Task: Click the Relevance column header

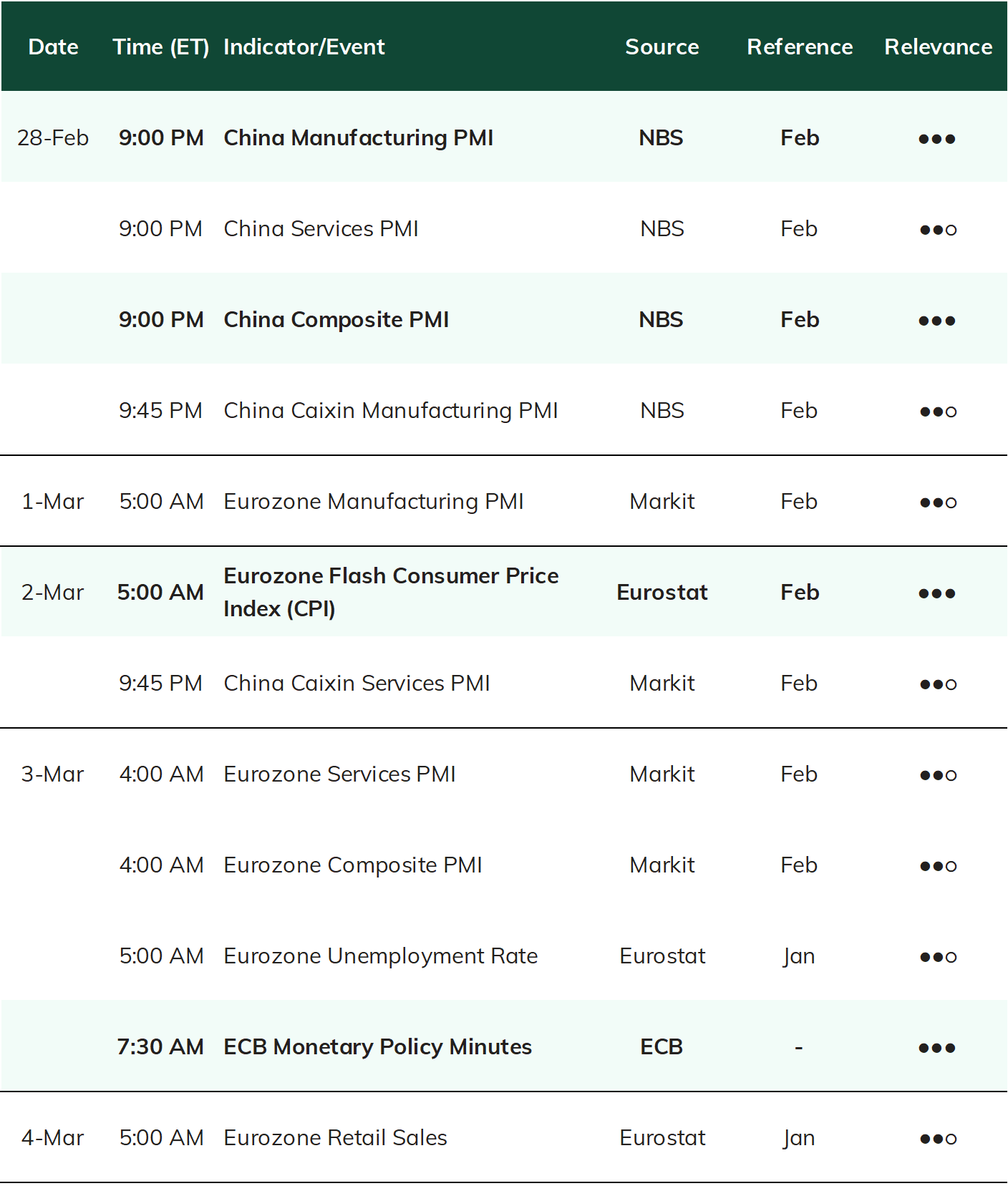Action: click(938, 47)
